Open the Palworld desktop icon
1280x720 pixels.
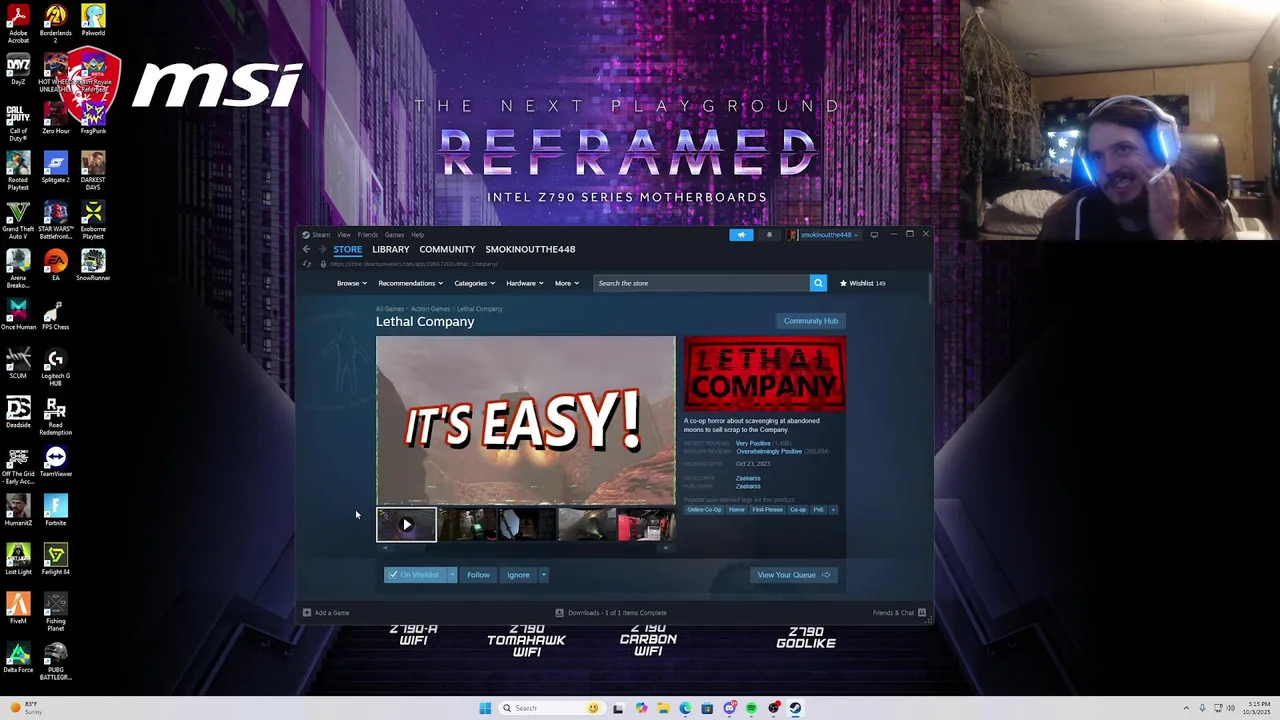[x=93, y=20]
